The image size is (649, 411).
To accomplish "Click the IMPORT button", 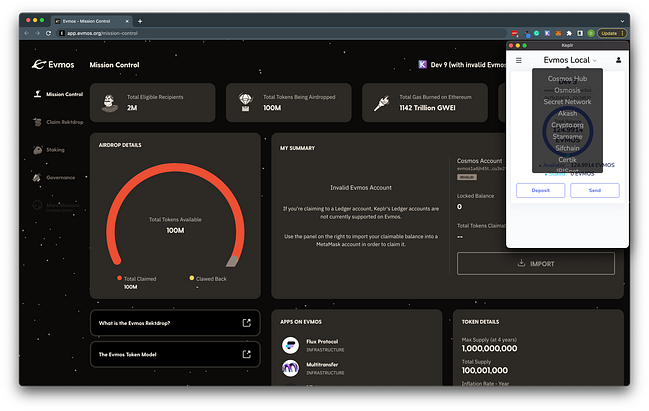I will point(536,264).
